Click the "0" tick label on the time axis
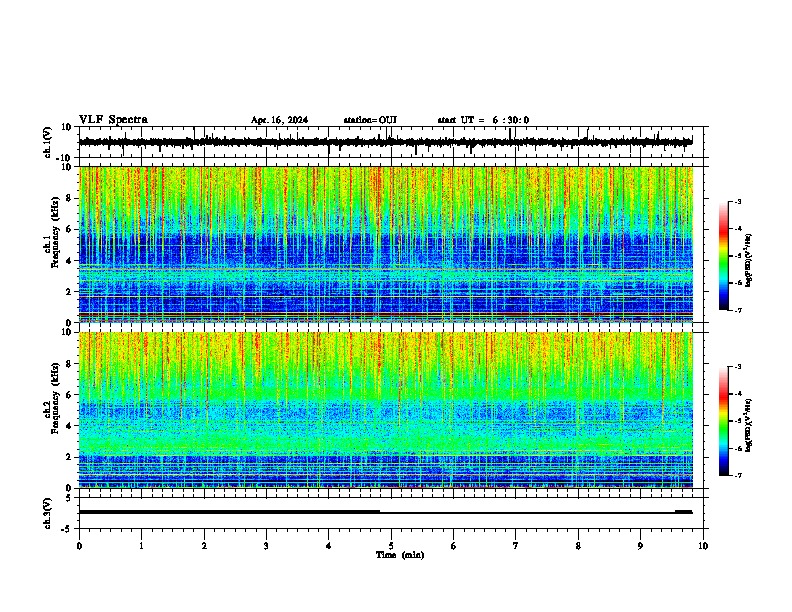This screenshot has width=792, height=612. pos(79,546)
